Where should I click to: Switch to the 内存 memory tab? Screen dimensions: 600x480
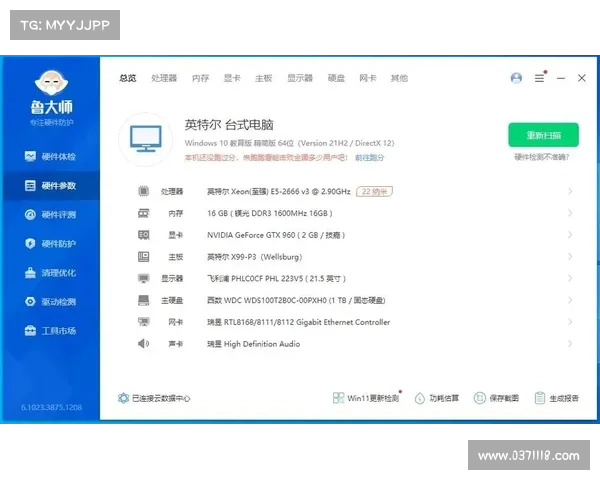point(200,78)
